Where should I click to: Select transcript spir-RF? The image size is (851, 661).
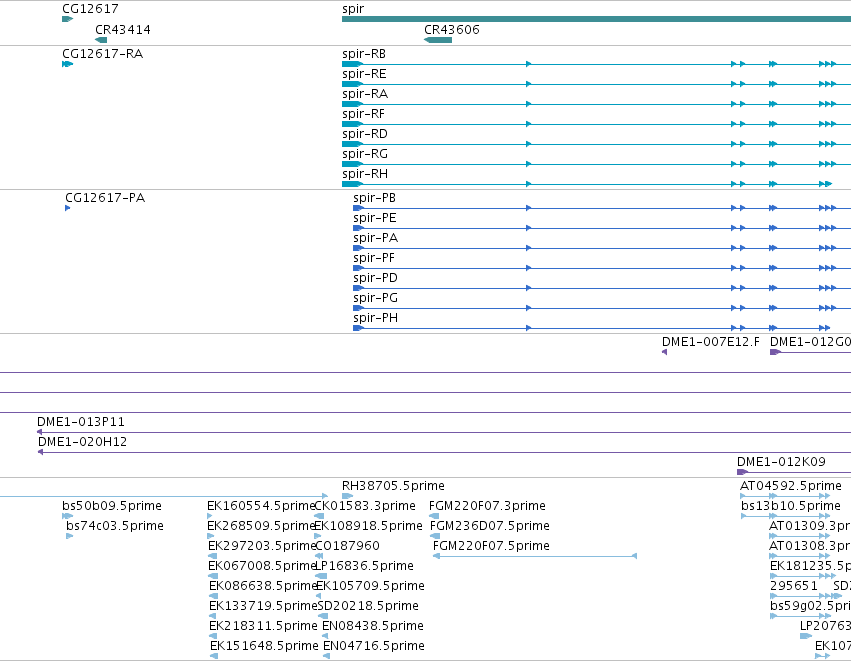coord(363,114)
